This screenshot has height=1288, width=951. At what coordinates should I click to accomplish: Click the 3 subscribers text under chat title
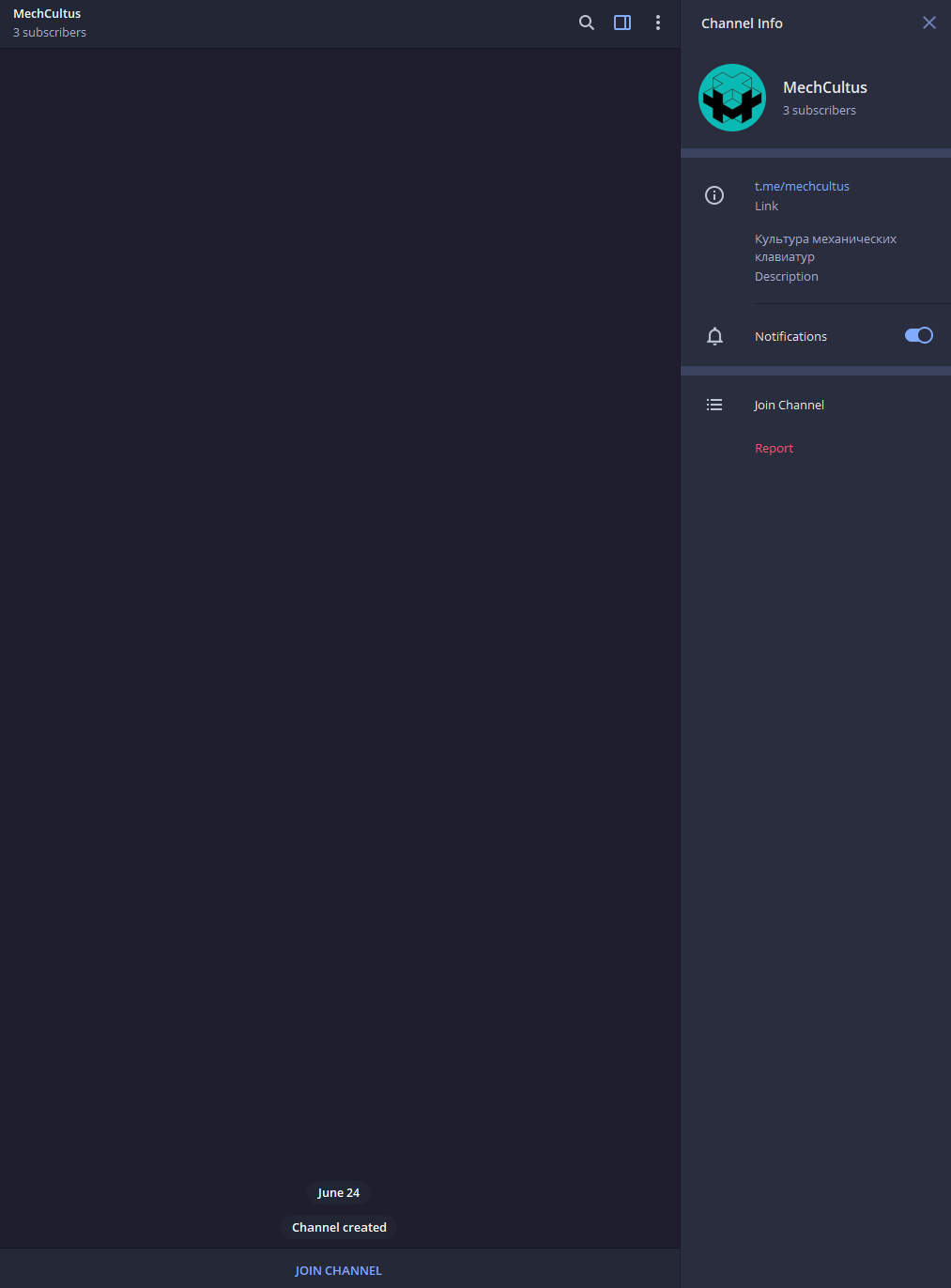[50, 32]
